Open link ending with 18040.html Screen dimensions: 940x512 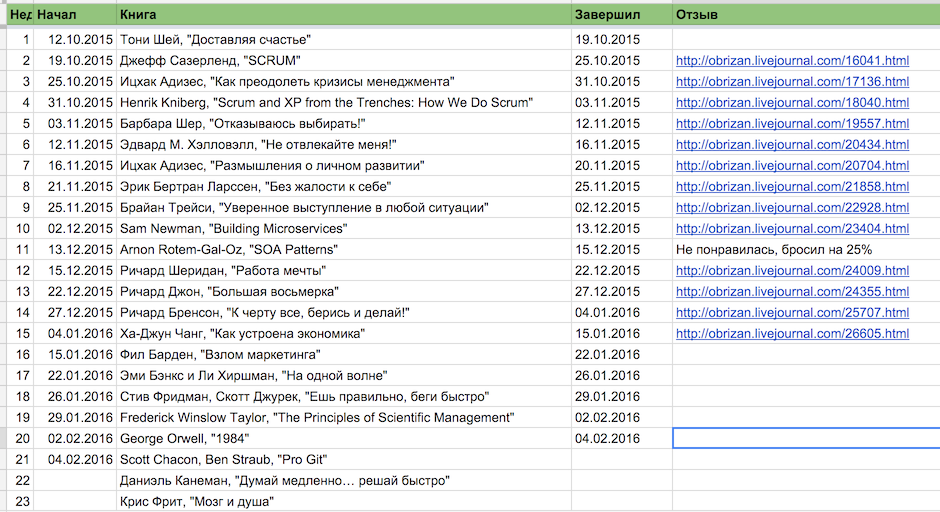tap(792, 103)
